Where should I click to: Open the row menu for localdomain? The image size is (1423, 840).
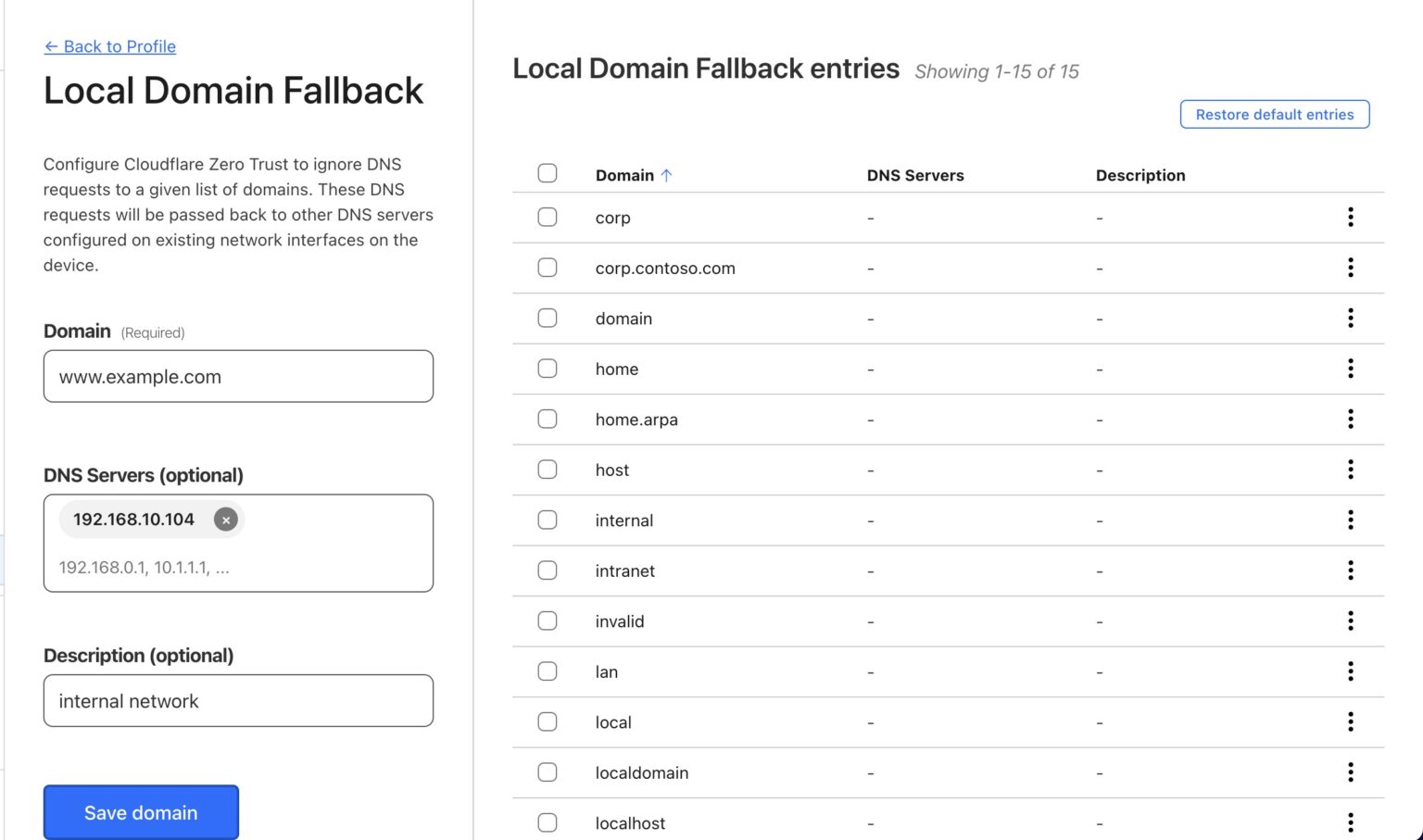tap(1351, 771)
